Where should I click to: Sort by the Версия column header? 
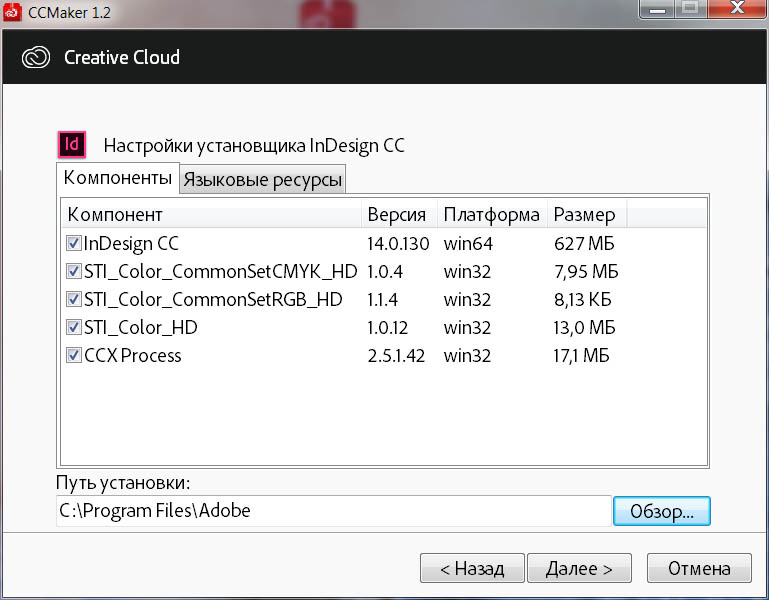(x=400, y=215)
